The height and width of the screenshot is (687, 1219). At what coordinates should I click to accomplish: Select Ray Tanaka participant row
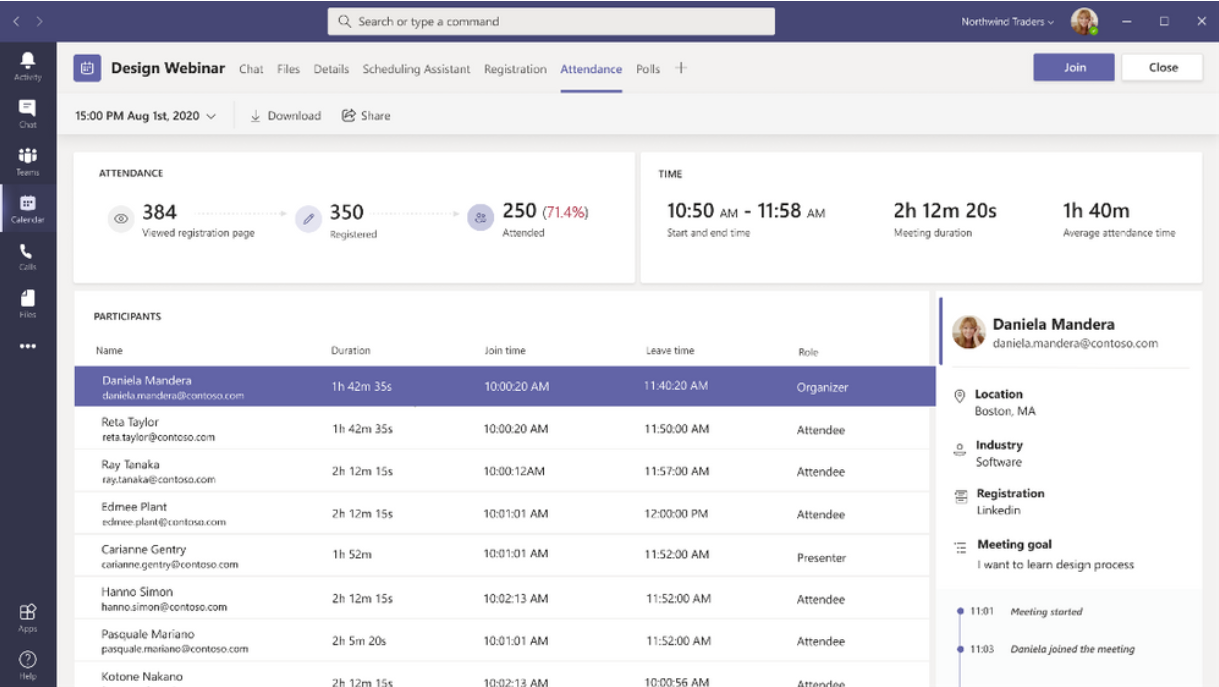(x=500, y=472)
